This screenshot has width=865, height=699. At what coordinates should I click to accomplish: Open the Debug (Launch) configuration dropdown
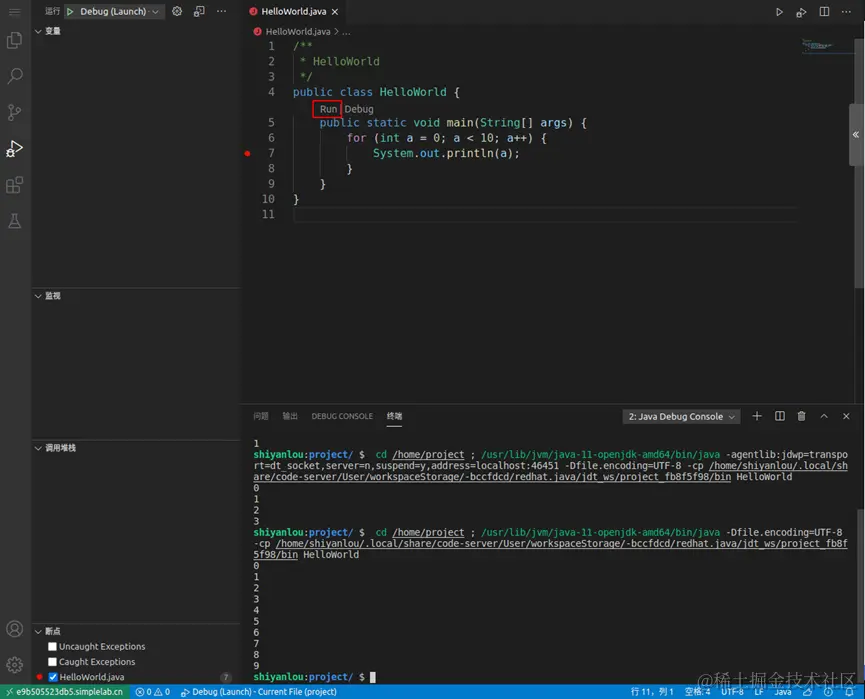[x=112, y=12]
